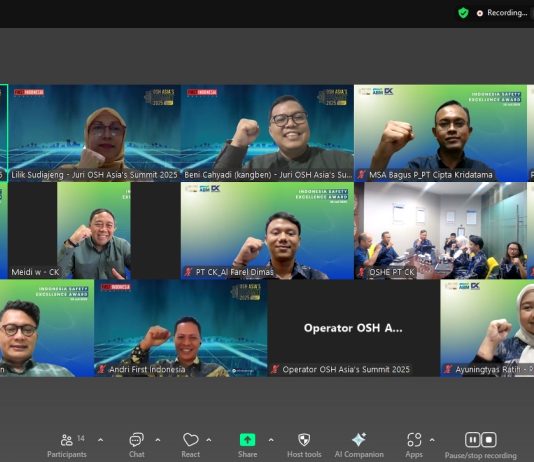Open Host tools shield icon
Screen dimensions: 534x462
304,440
